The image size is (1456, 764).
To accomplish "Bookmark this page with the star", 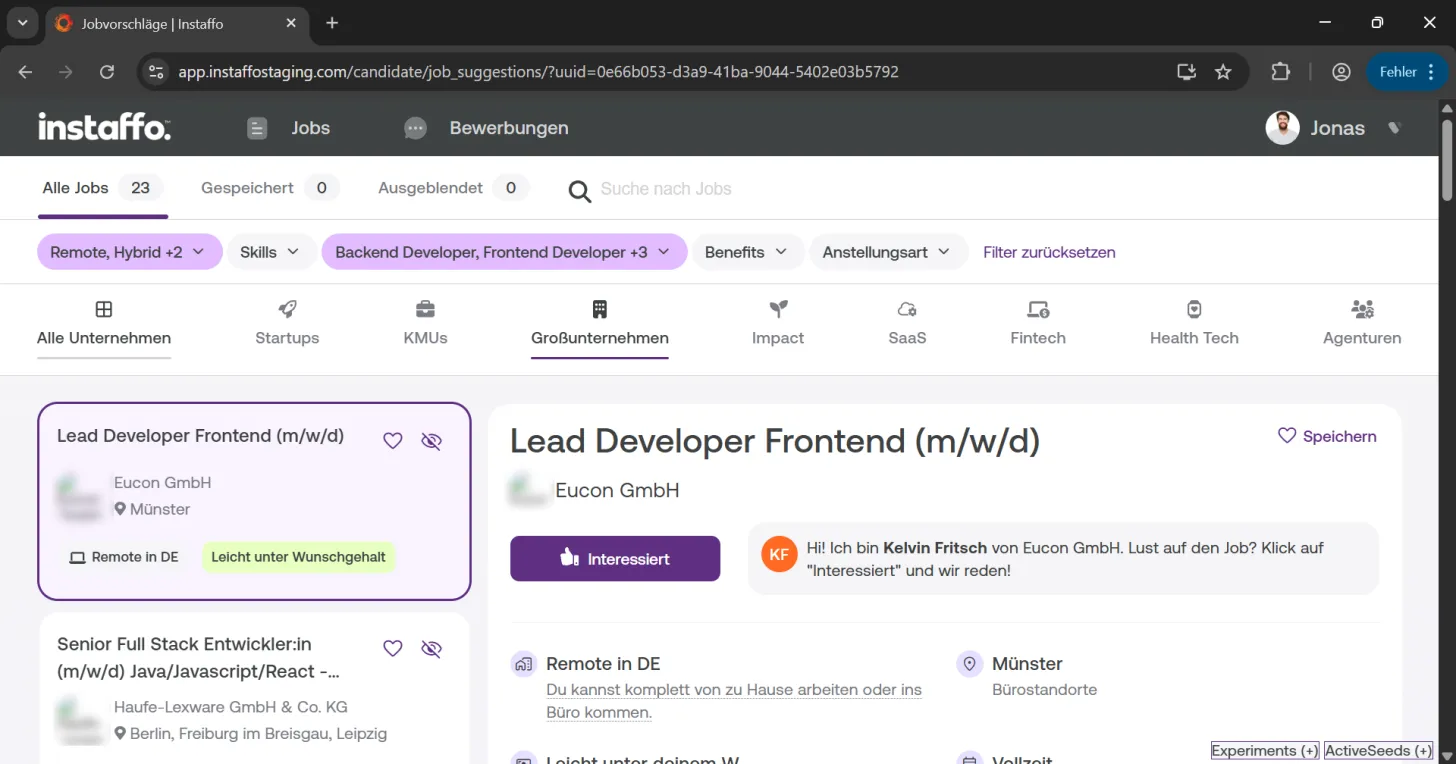I will coord(1223,72).
